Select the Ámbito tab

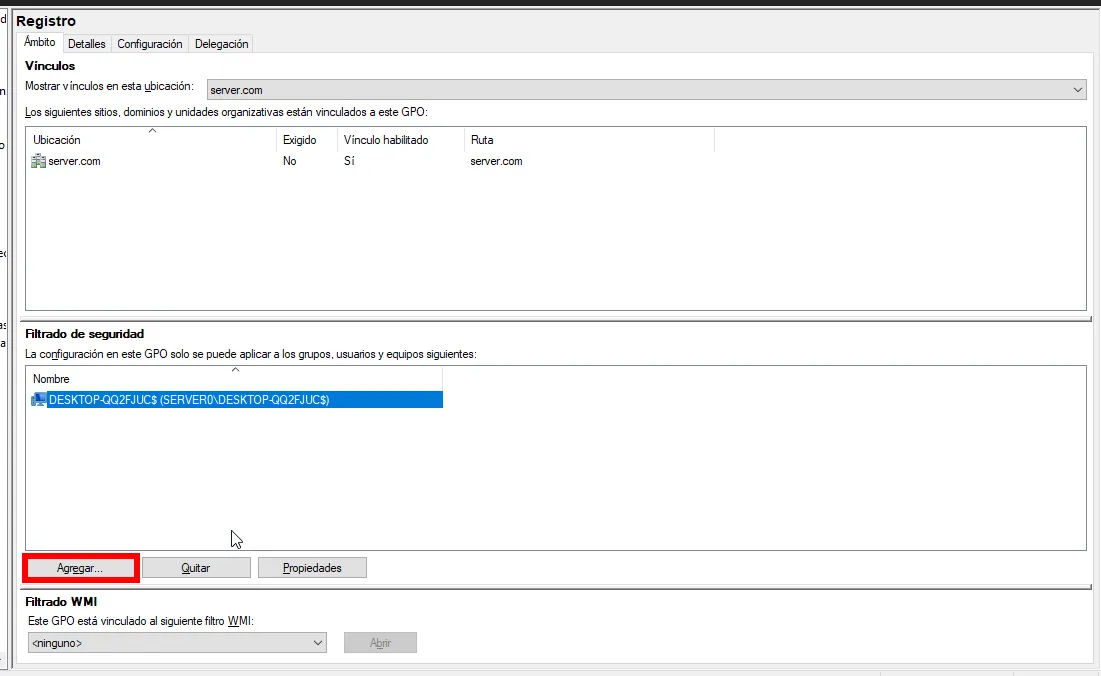[x=39, y=42]
